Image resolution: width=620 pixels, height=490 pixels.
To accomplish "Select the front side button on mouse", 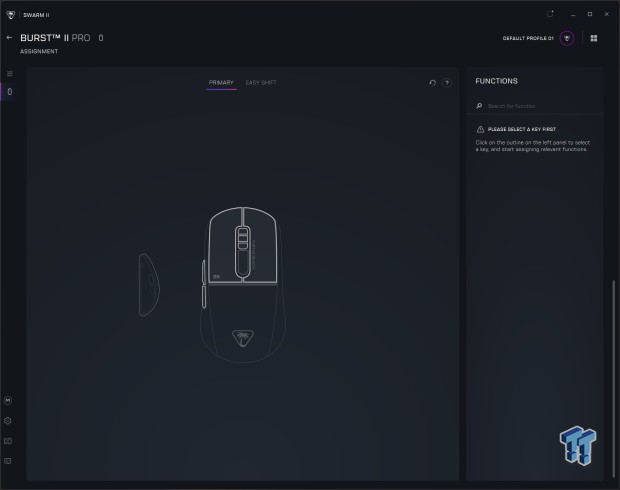I will click(x=205, y=272).
